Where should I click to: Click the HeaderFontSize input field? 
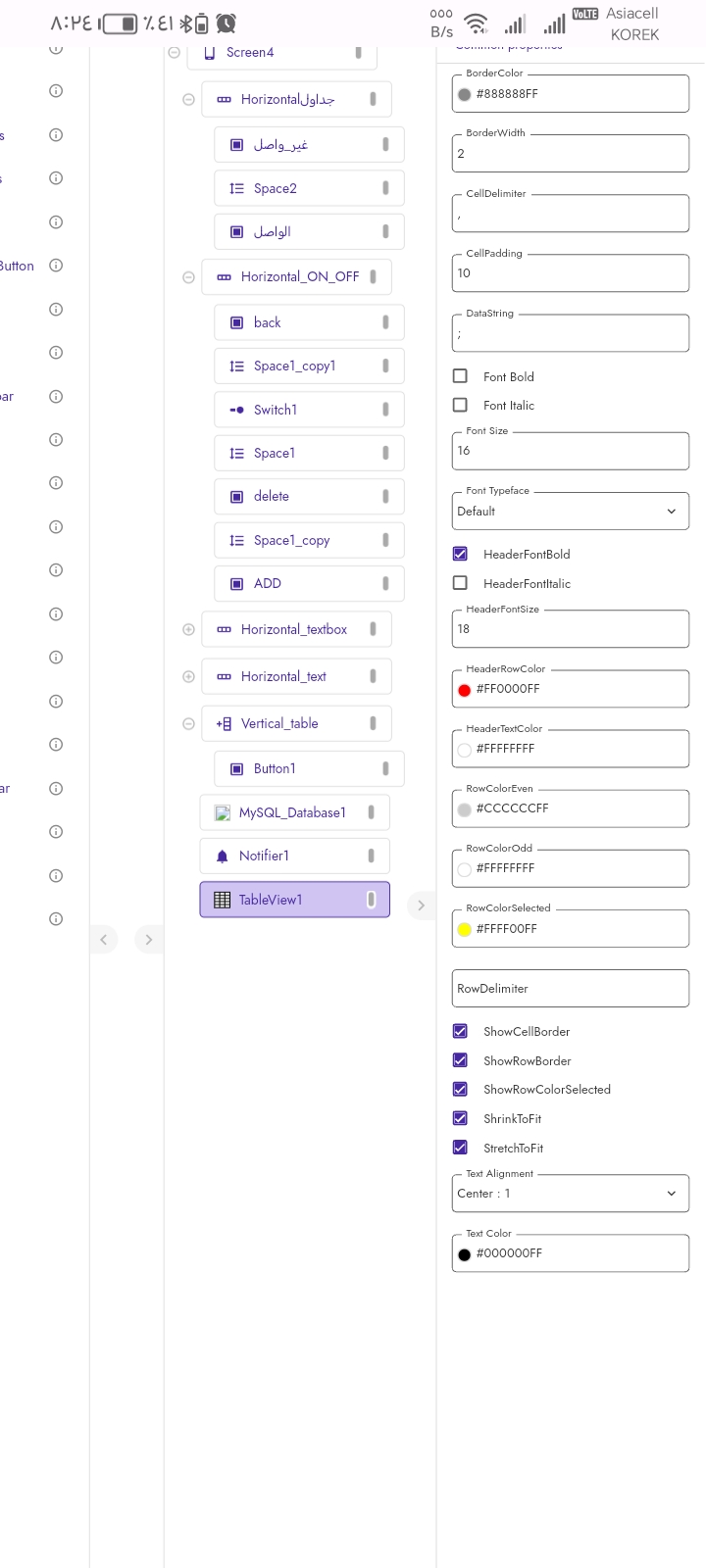pos(571,629)
